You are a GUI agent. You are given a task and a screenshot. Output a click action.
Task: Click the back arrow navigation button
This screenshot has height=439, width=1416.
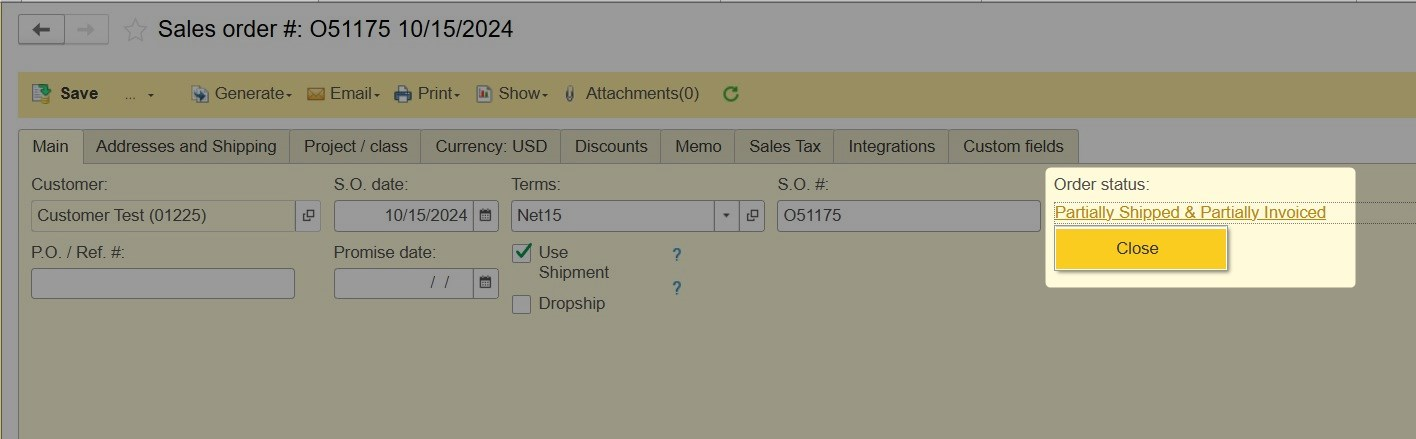point(41,30)
